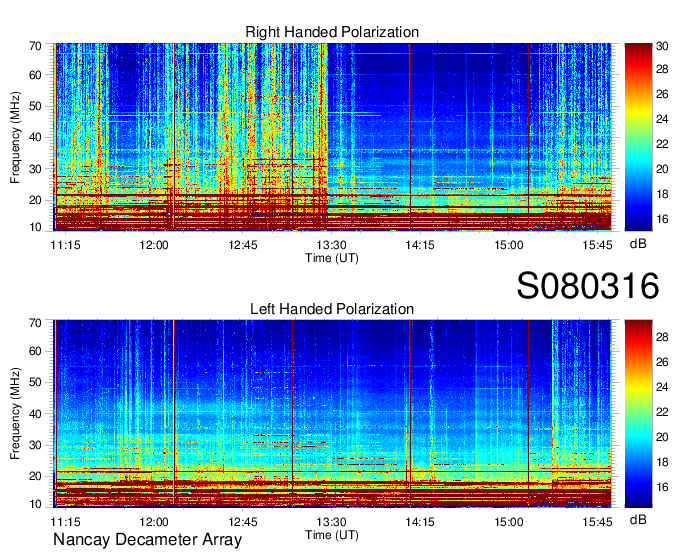The image size is (680, 552).
Task: Click the 12:00 tick under the Left Handed plot
Action: point(154,522)
